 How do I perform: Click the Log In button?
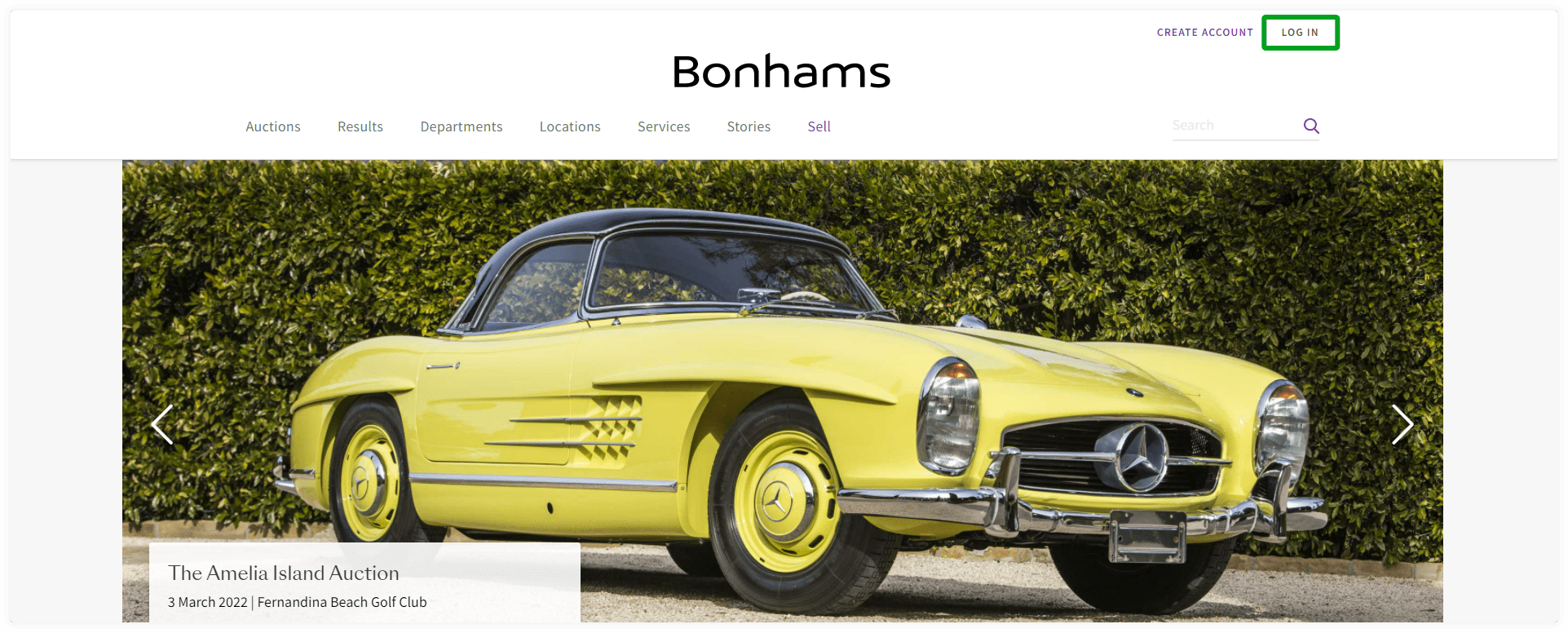pyautogui.click(x=1300, y=33)
